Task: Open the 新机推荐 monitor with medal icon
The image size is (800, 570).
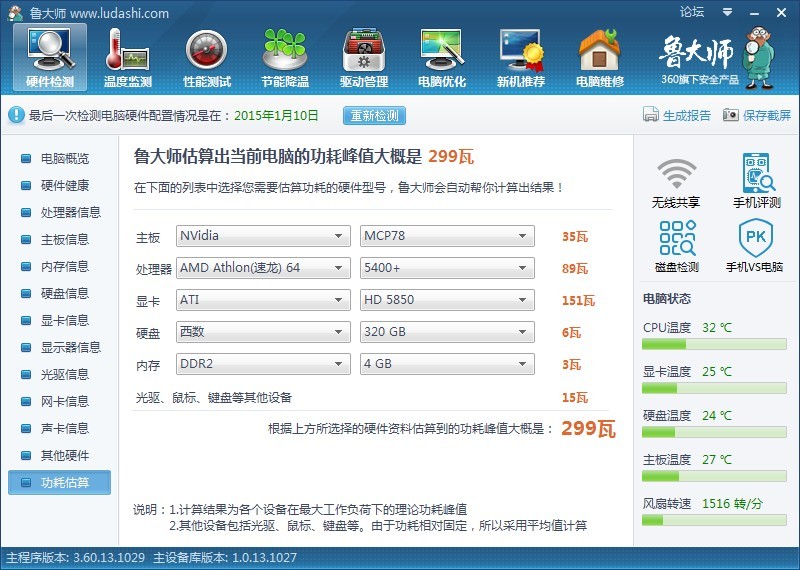Action: click(520, 57)
